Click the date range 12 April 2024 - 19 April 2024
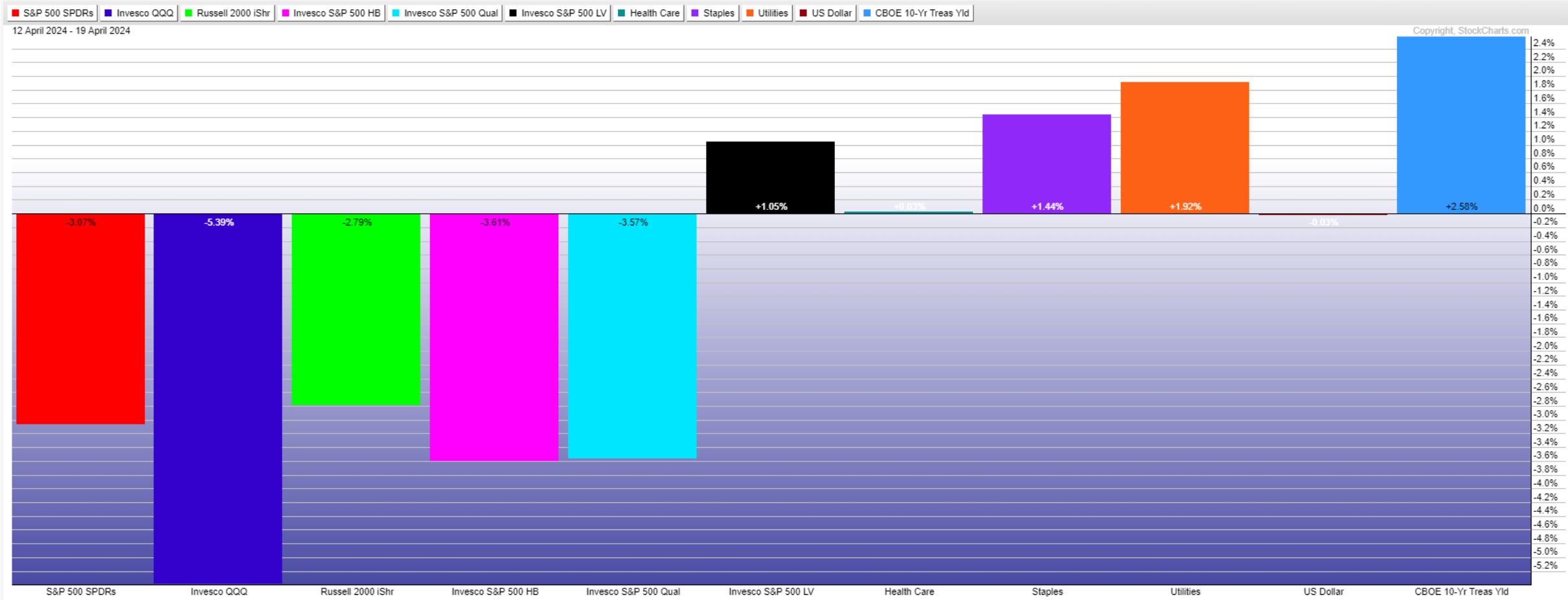This screenshot has width=1568, height=600. click(x=71, y=30)
